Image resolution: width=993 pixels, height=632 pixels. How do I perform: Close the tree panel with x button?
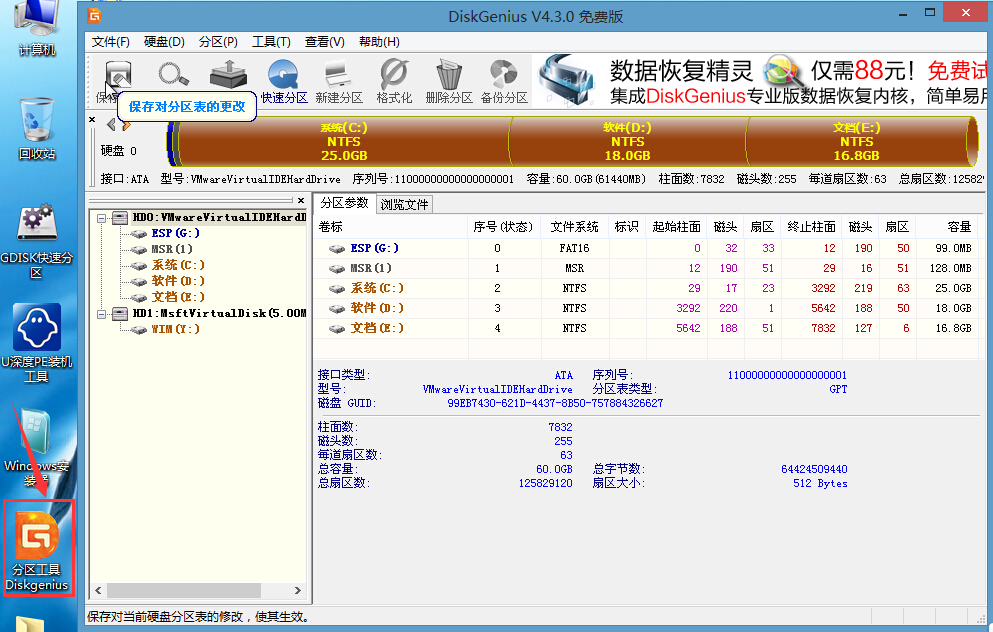301,200
